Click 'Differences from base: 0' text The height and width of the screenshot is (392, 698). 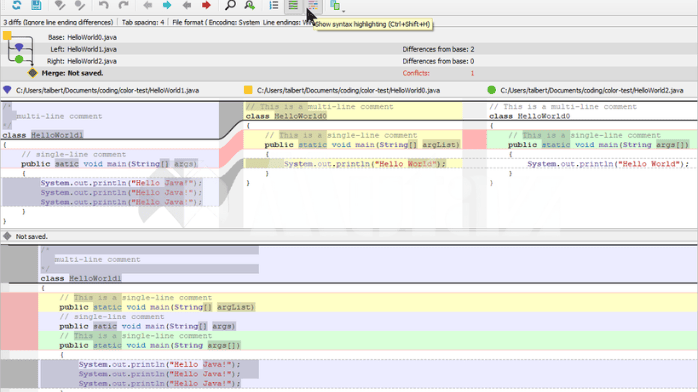438,61
